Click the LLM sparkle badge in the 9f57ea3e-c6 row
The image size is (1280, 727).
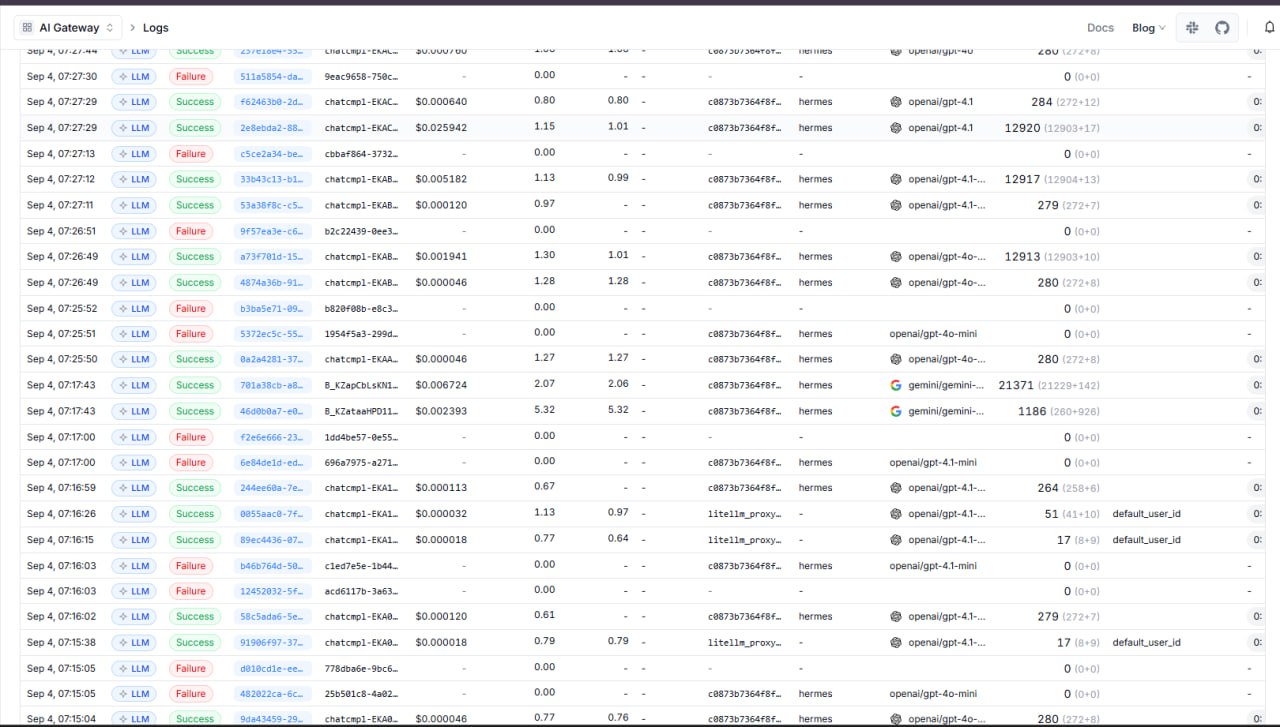coord(134,231)
